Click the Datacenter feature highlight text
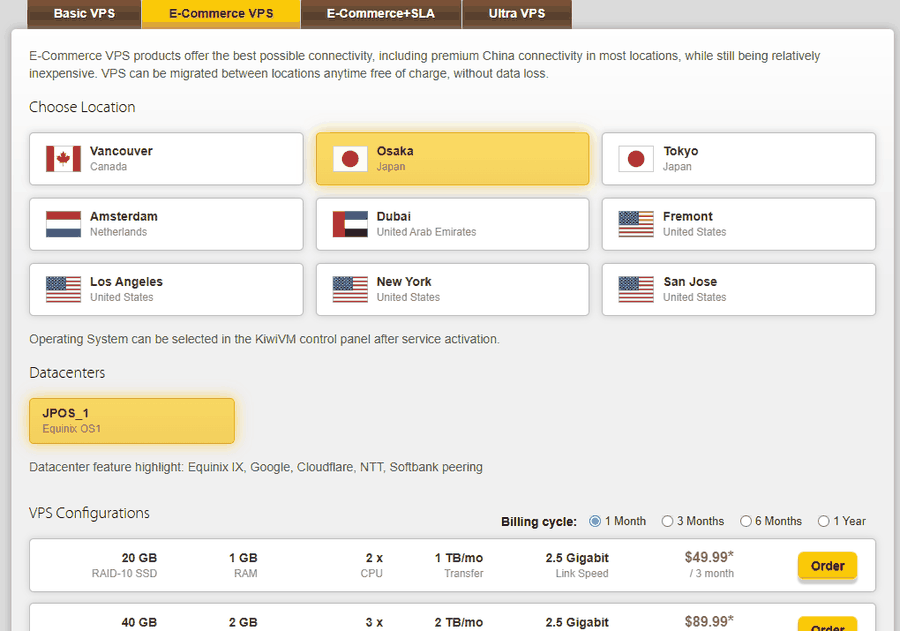 point(256,467)
